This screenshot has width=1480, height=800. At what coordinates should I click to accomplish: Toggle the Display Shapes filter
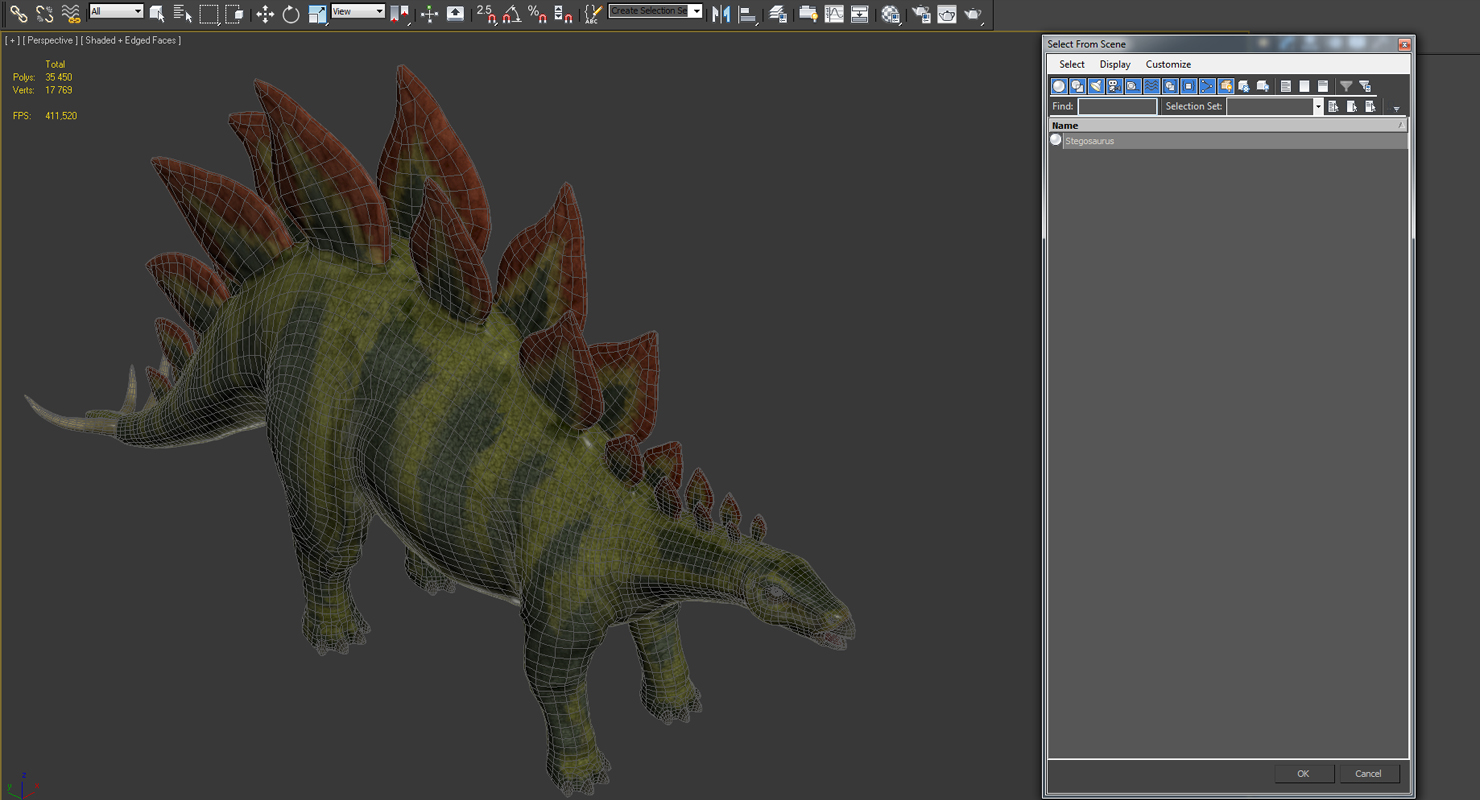[1077, 86]
